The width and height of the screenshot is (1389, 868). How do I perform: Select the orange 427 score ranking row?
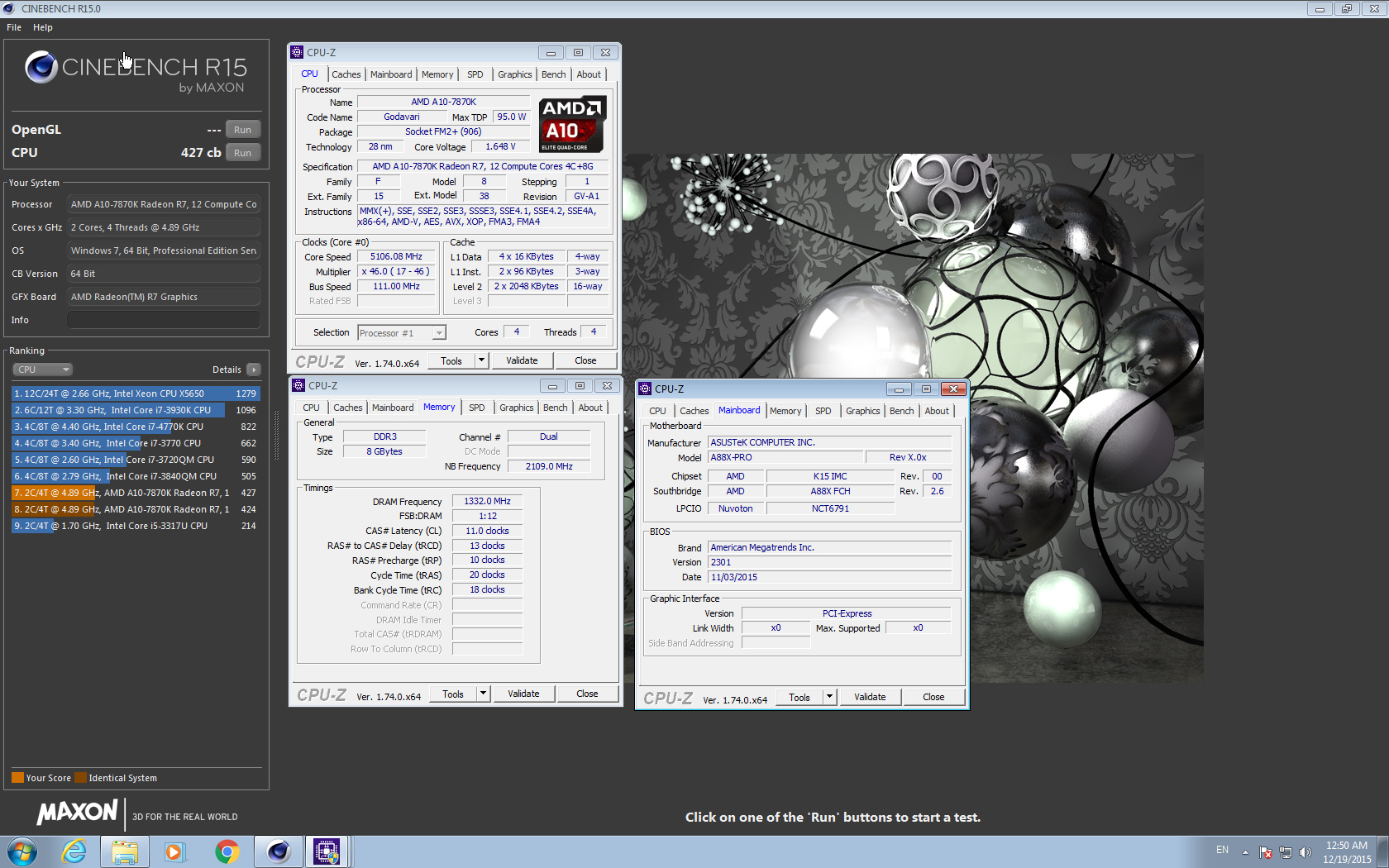click(136, 493)
